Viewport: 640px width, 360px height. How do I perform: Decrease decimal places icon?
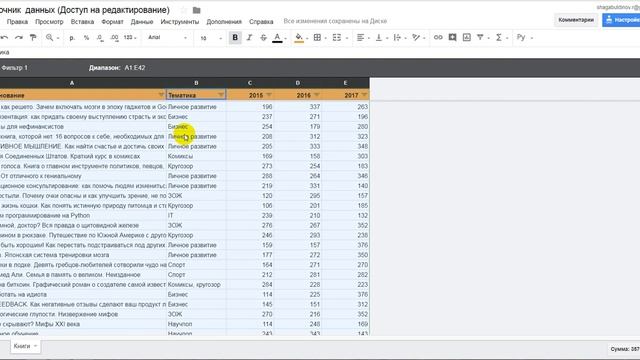[x=100, y=38]
